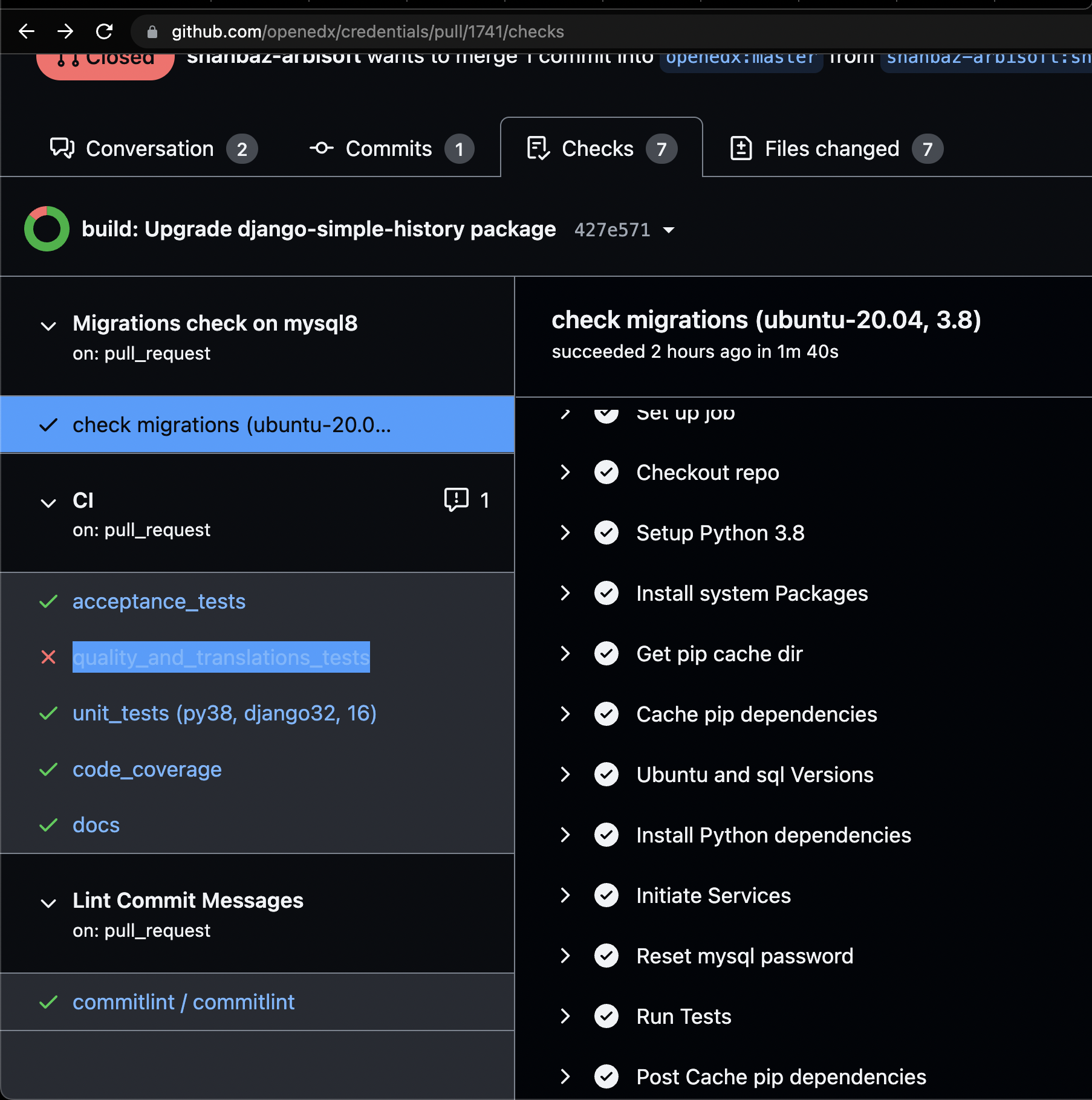
Task: Click Install system Packages success icon
Action: pos(606,593)
